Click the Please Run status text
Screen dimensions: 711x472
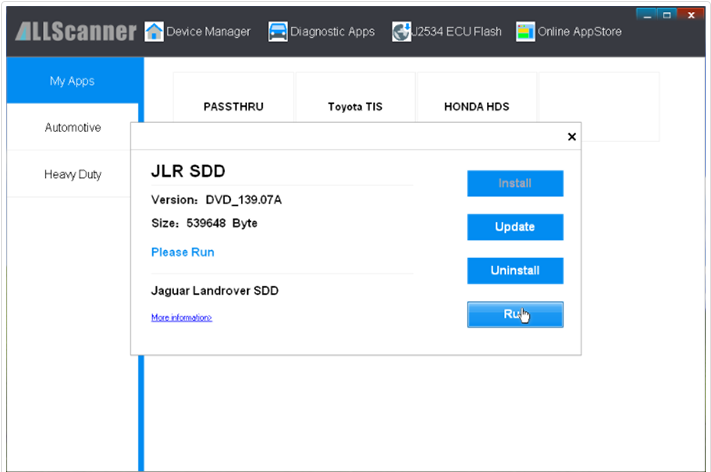183,252
